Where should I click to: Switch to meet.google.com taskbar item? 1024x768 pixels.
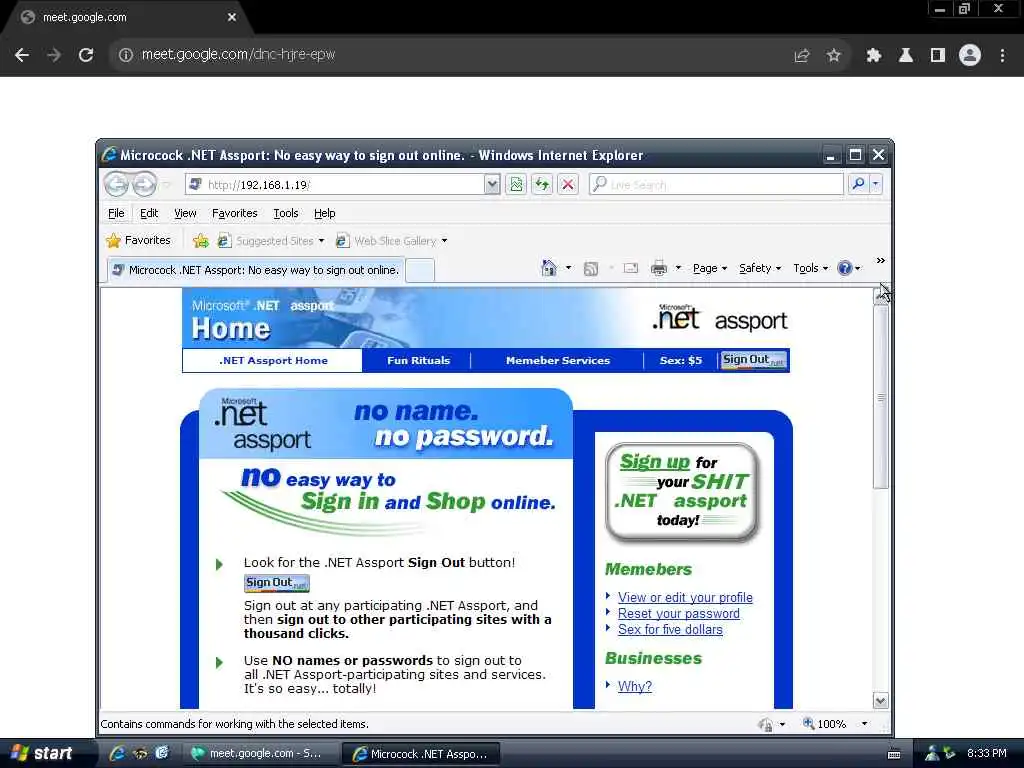261,754
